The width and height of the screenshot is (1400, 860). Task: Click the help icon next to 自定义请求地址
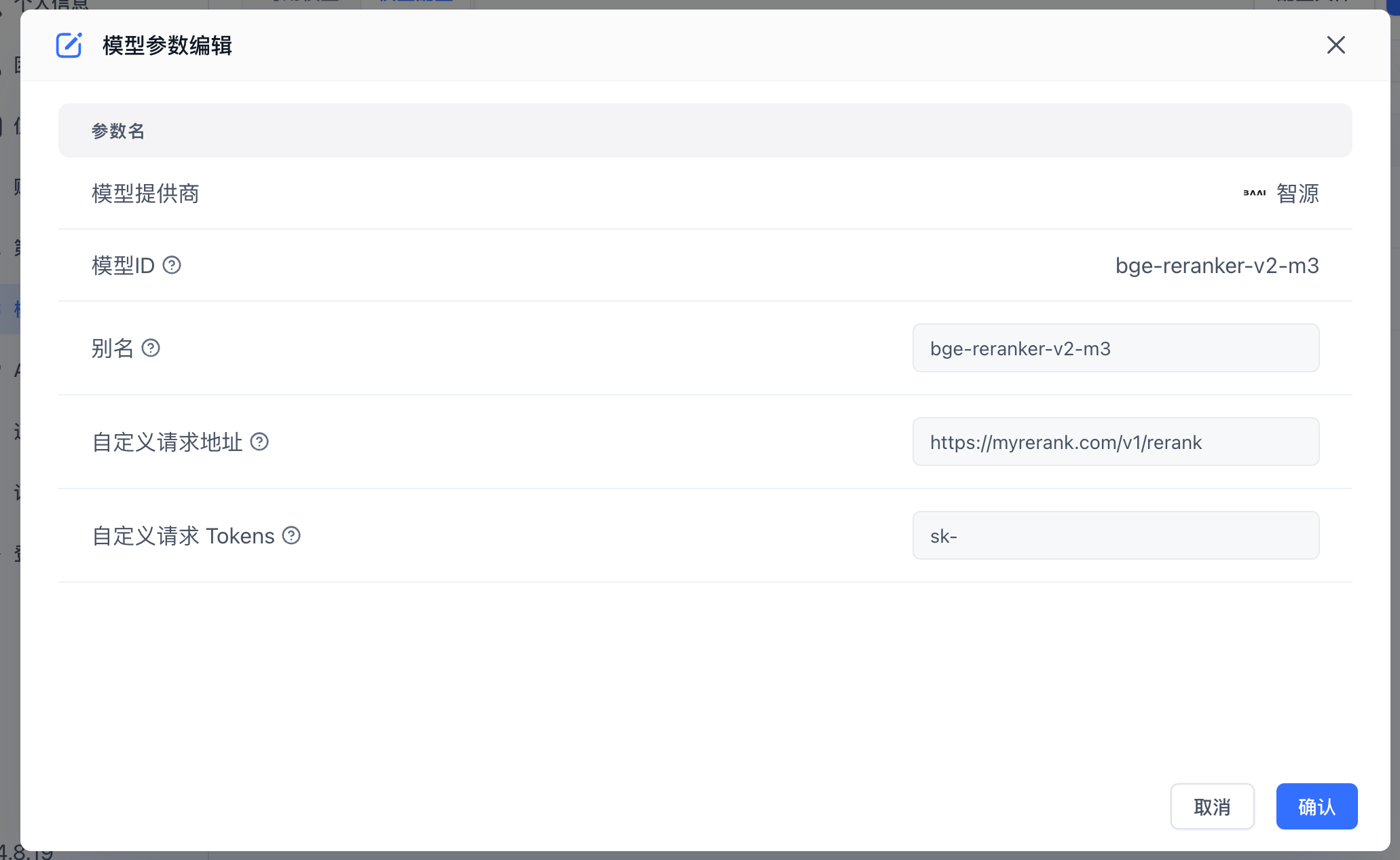click(x=259, y=442)
